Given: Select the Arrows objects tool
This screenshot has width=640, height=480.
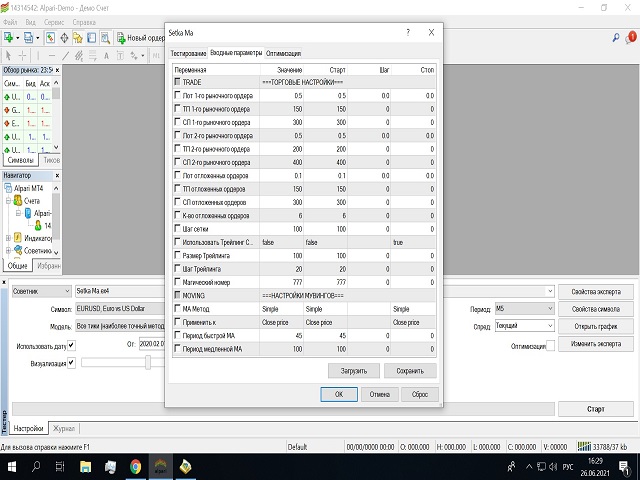Looking at the screenshot, I should coord(134,56).
